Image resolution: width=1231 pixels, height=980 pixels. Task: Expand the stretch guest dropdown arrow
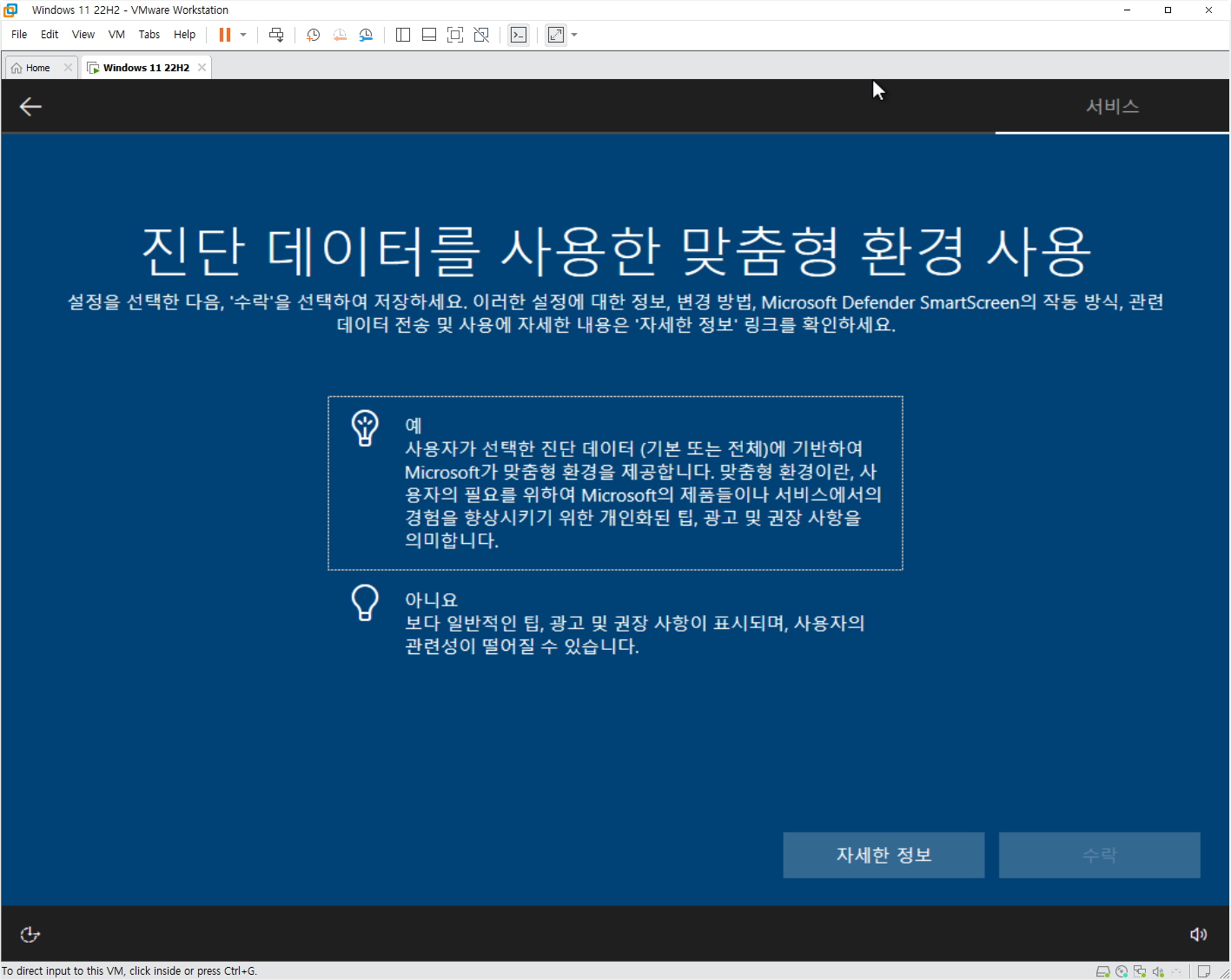[x=574, y=35]
